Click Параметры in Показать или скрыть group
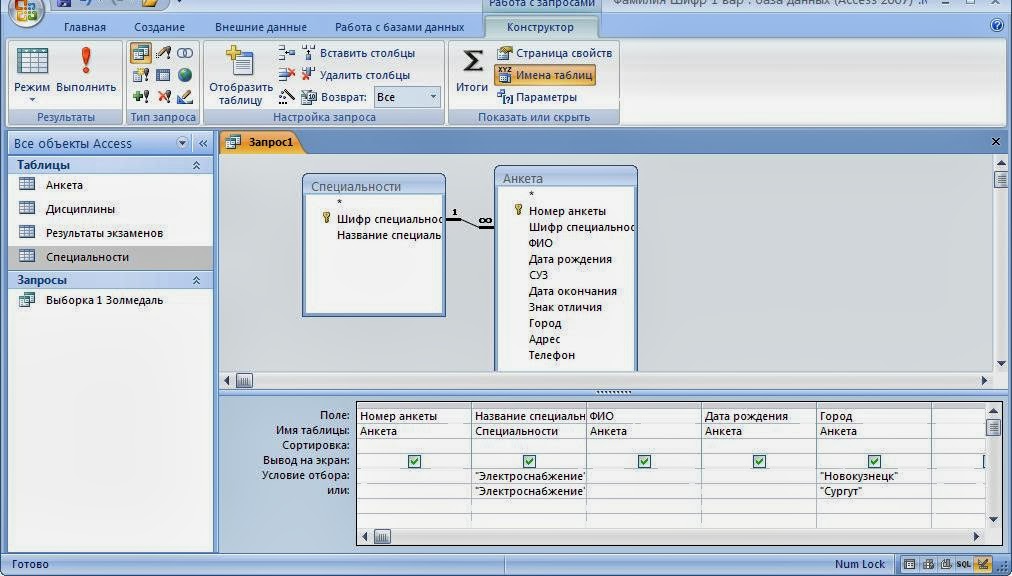 (x=538, y=97)
